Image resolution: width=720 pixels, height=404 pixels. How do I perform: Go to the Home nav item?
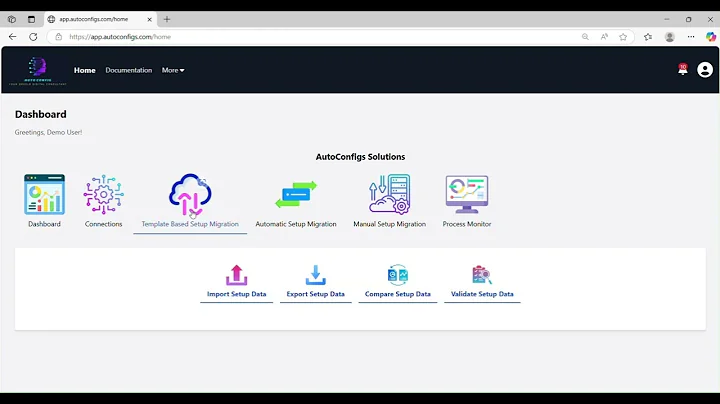[84, 70]
